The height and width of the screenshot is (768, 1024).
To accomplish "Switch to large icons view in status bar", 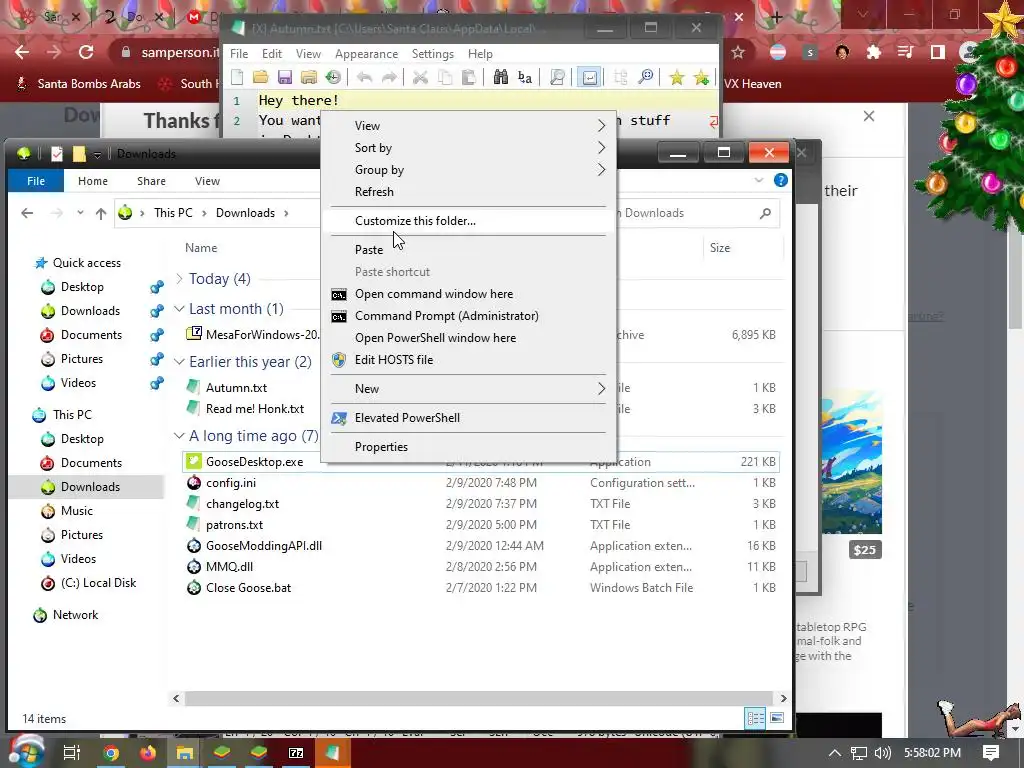I will pyautogui.click(x=776, y=718).
